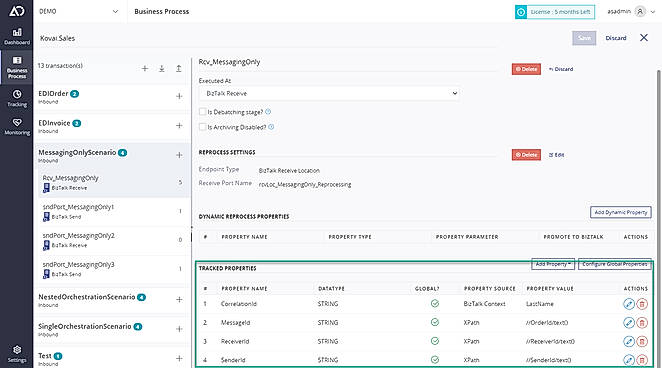The image size is (662, 368).
Task: Open the Add Property dropdown
Action: point(553,264)
